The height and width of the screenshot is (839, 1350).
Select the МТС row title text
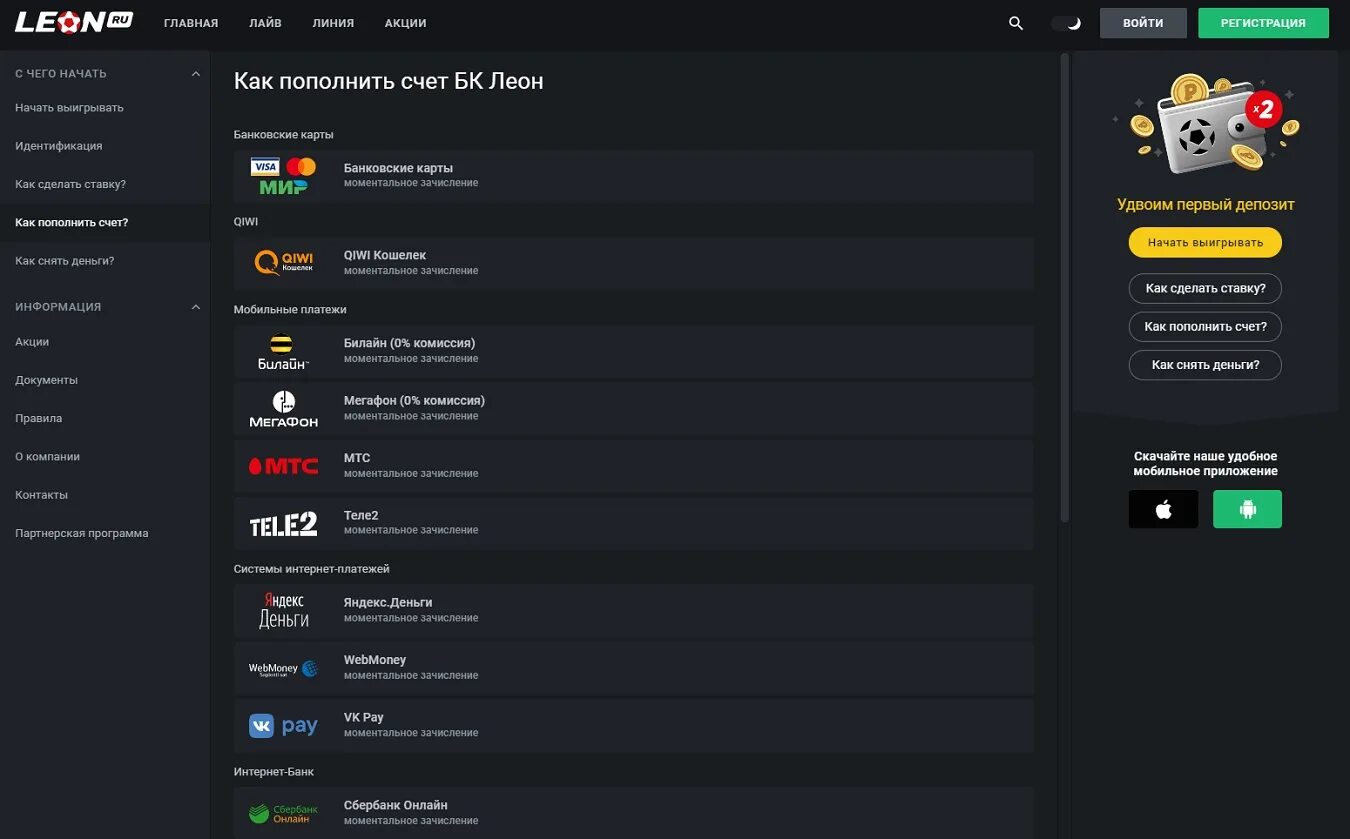coord(357,458)
